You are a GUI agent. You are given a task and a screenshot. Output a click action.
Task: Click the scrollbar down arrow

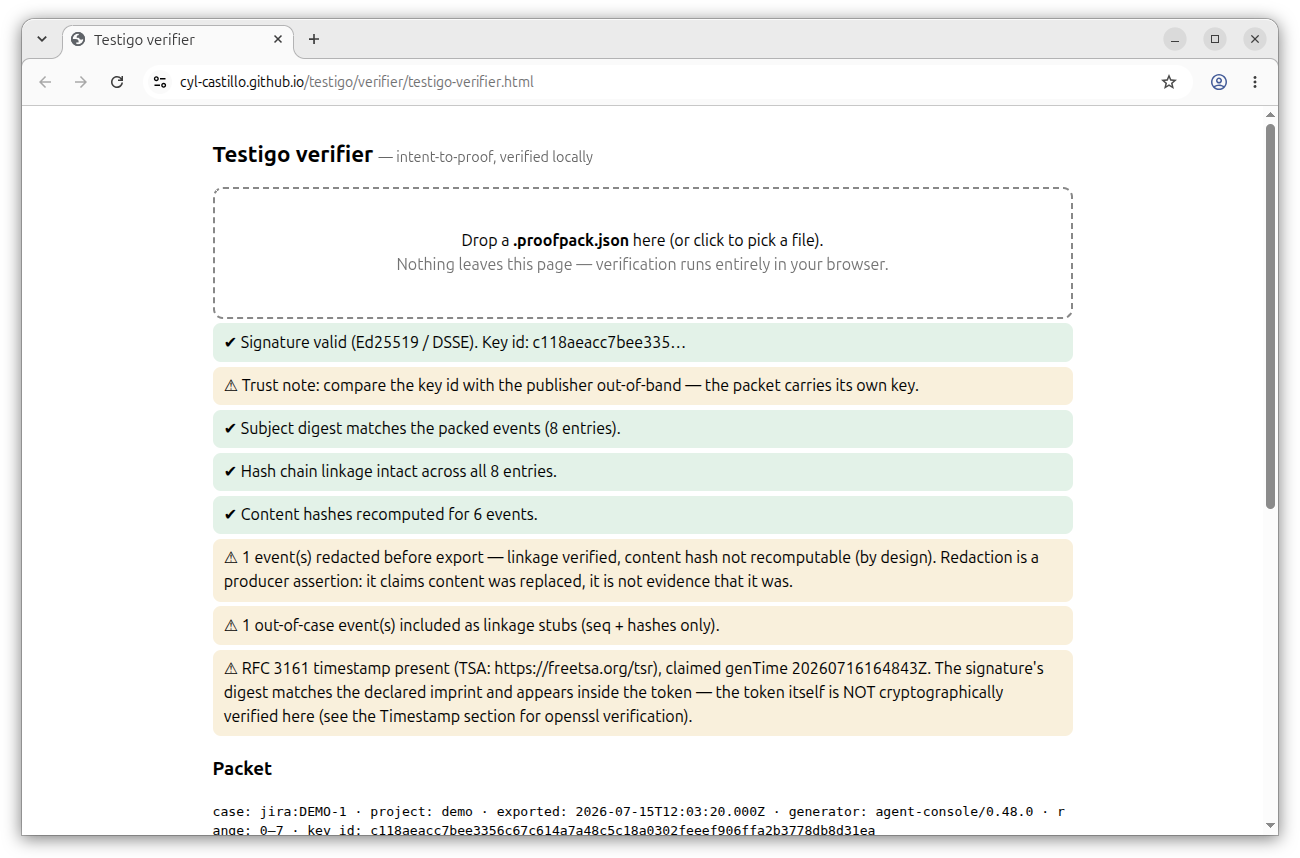[1271, 827]
